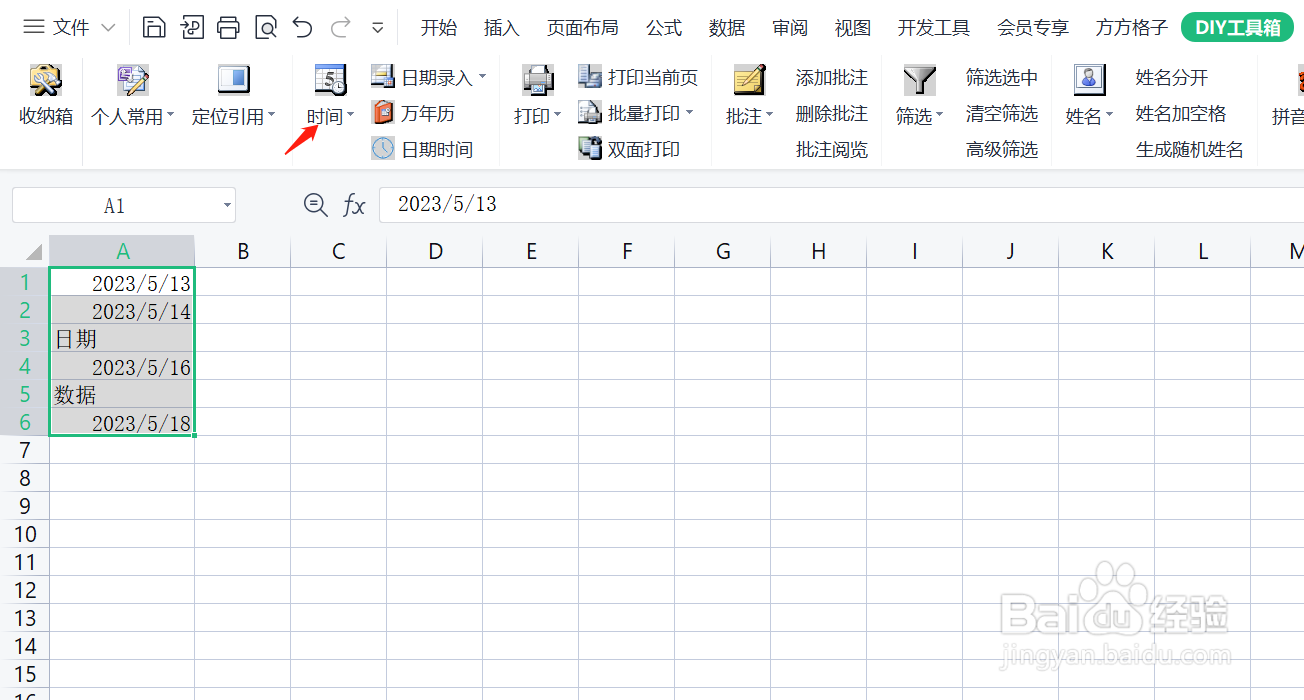The width and height of the screenshot is (1304, 700).
Task: Click 双面打印
Action: tap(629, 149)
